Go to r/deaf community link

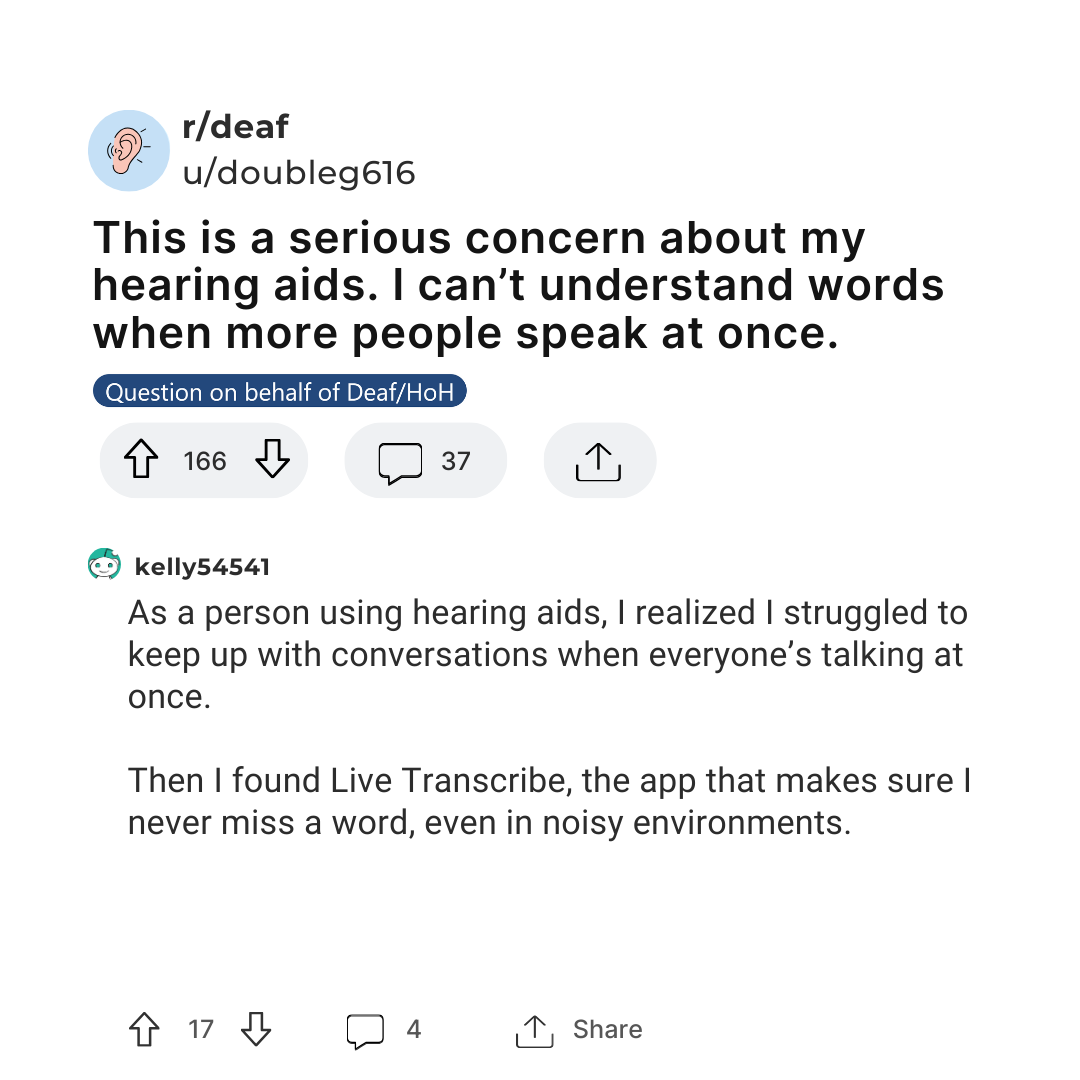(236, 127)
